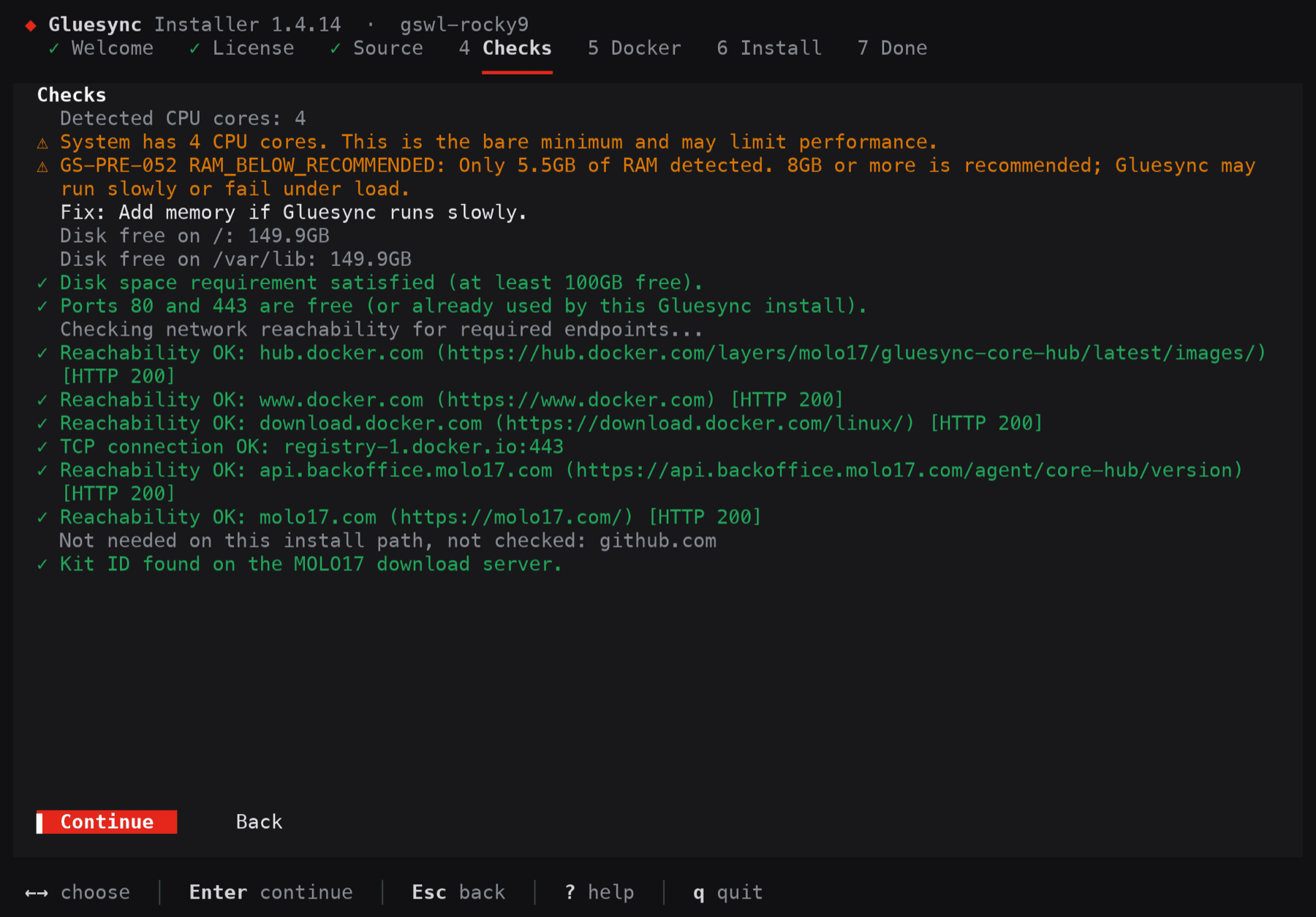Click the 'Kit ID found on the MOLO17' line
Screen dimensions: 1316x917
click(311, 565)
